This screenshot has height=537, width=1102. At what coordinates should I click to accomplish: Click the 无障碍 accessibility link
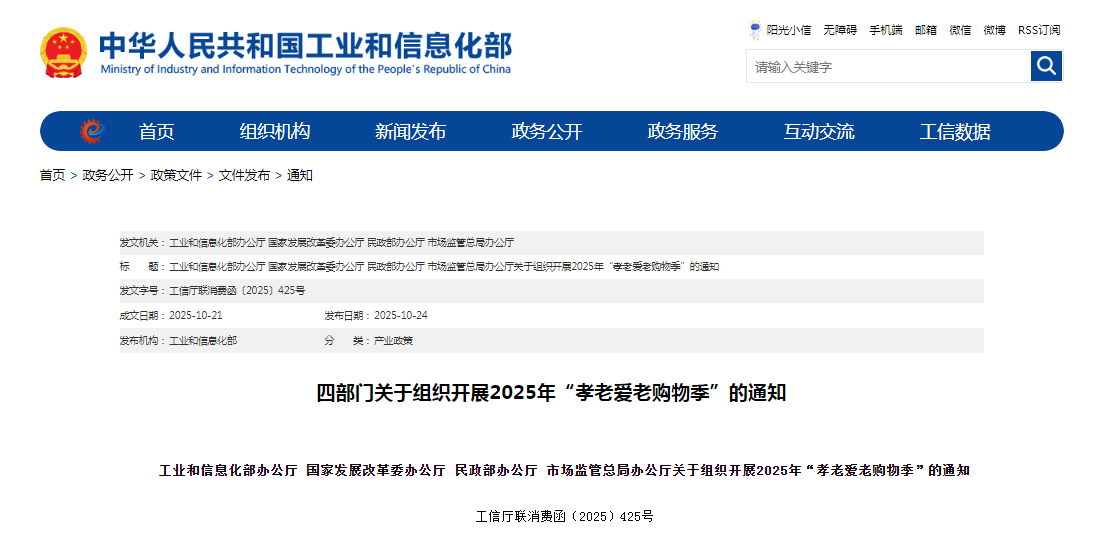[x=840, y=30]
